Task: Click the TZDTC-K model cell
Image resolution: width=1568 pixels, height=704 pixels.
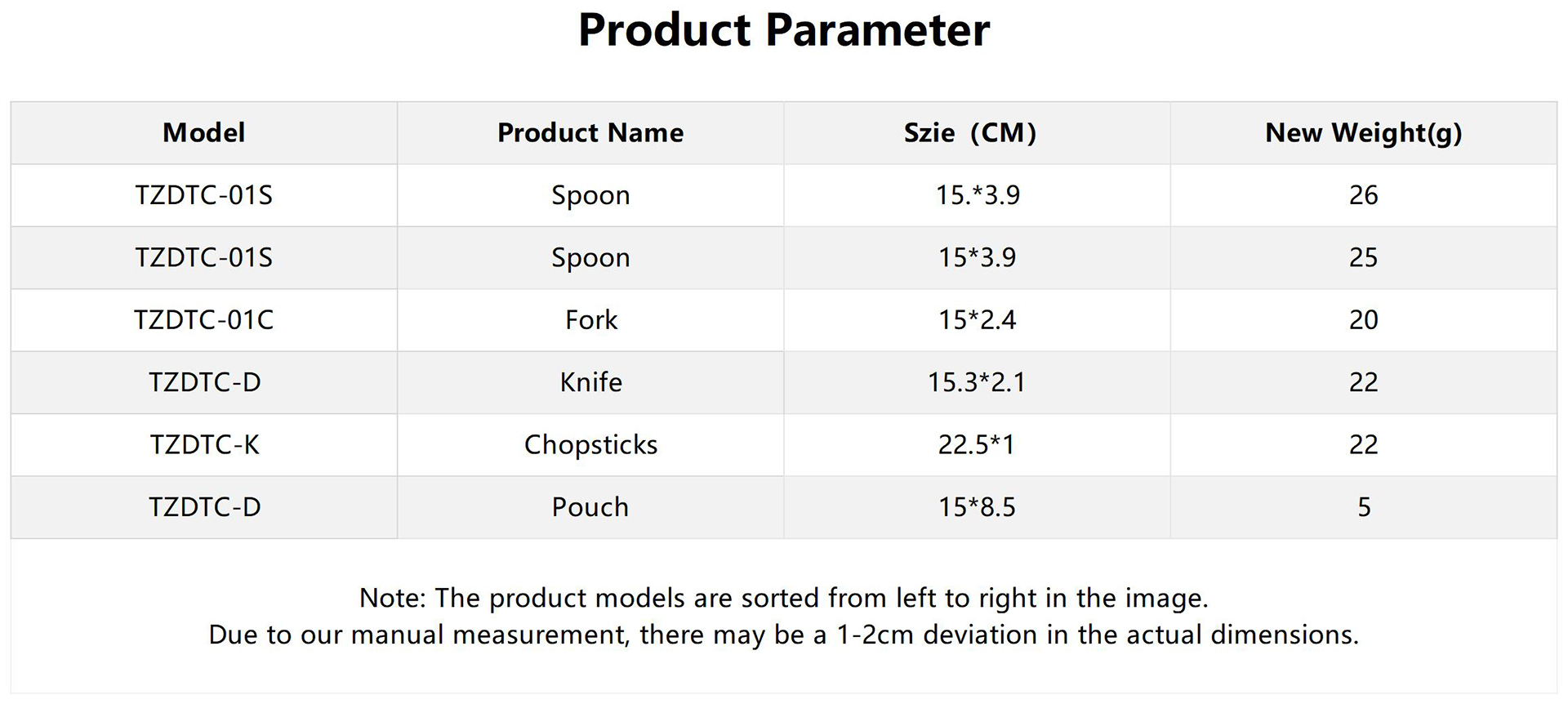Action: click(204, 445)
